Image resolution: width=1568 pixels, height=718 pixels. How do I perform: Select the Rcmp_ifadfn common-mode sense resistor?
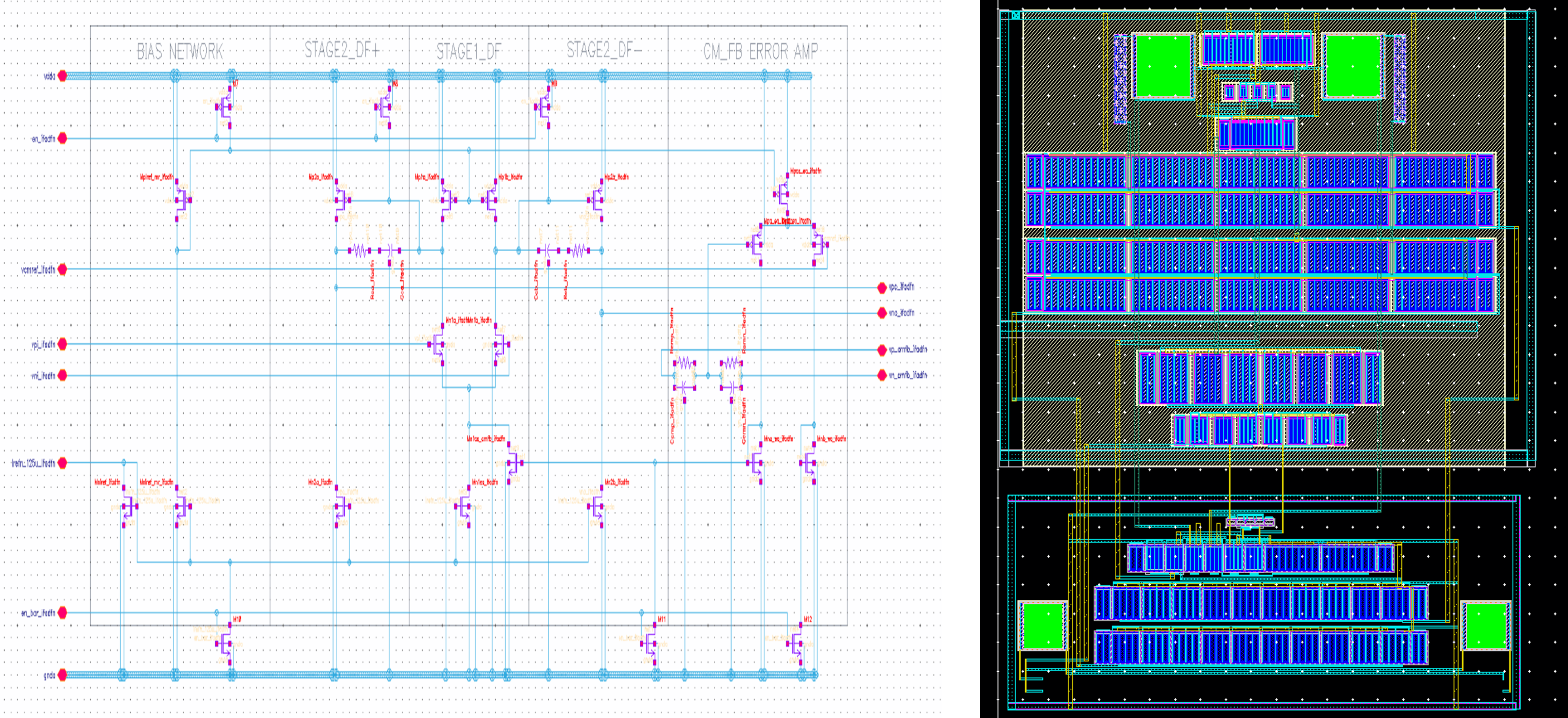click(x=685, y=363)
